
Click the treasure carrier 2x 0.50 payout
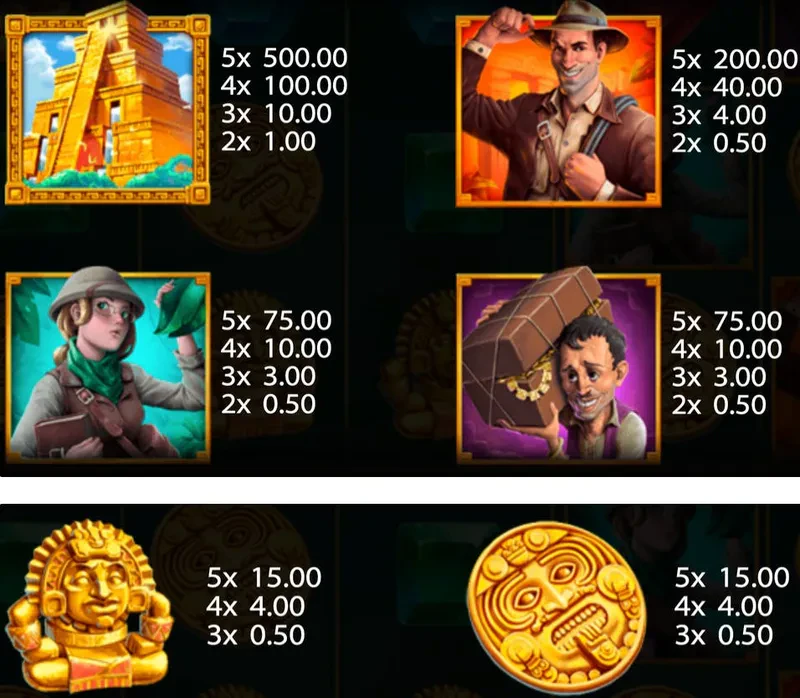click(719, 405)
